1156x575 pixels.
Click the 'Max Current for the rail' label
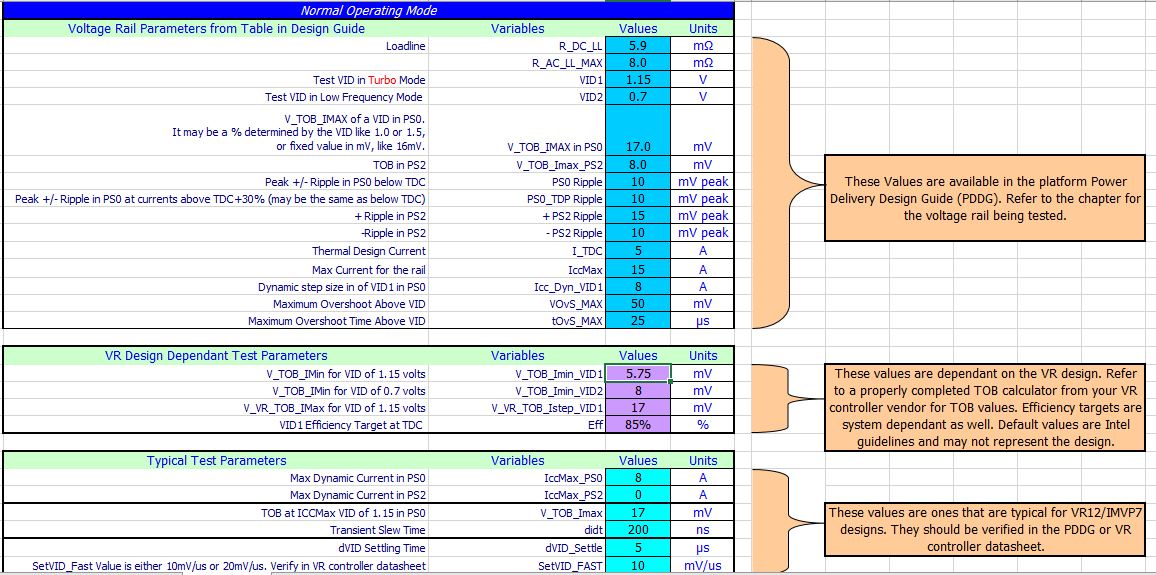(x=369, y=269)
